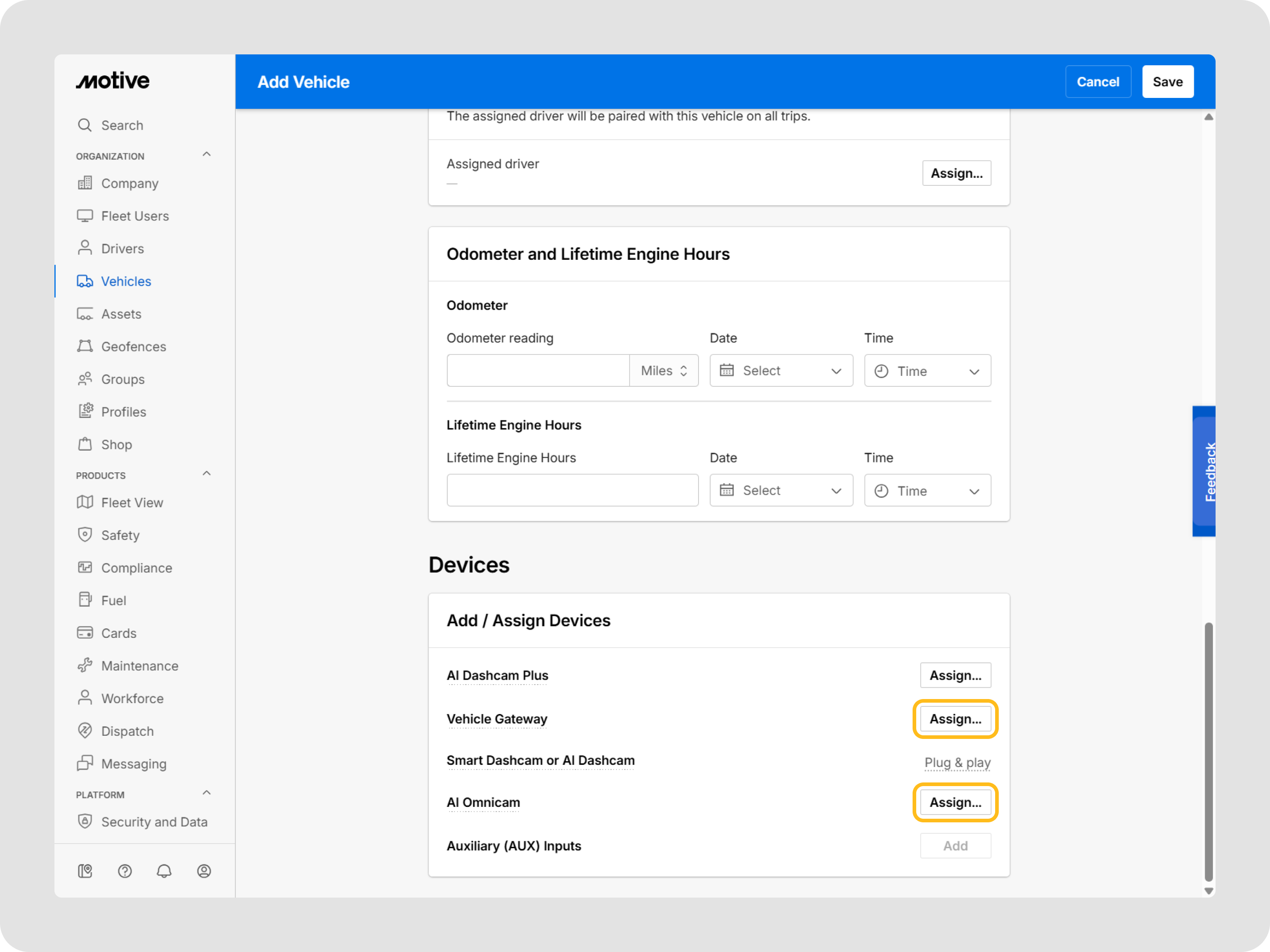Click the map book icon in bottom bar

85,871
